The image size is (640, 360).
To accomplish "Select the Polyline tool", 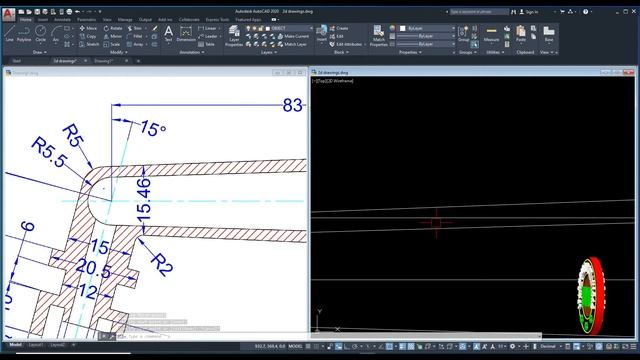I will point(24,33).
